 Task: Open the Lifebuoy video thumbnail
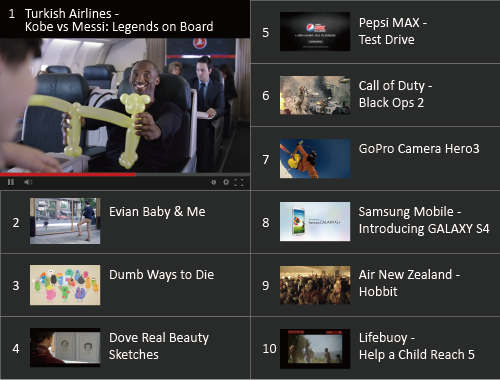coord(315,349)
